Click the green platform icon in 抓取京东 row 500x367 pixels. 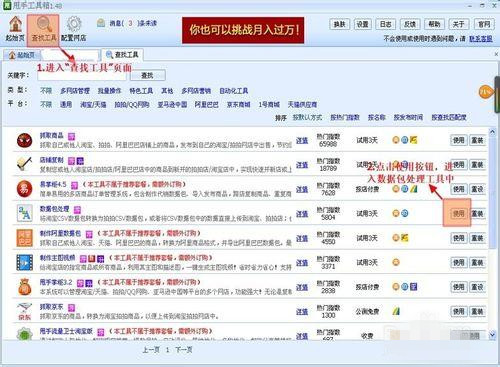pyautogui.click(x=396, y=311)
